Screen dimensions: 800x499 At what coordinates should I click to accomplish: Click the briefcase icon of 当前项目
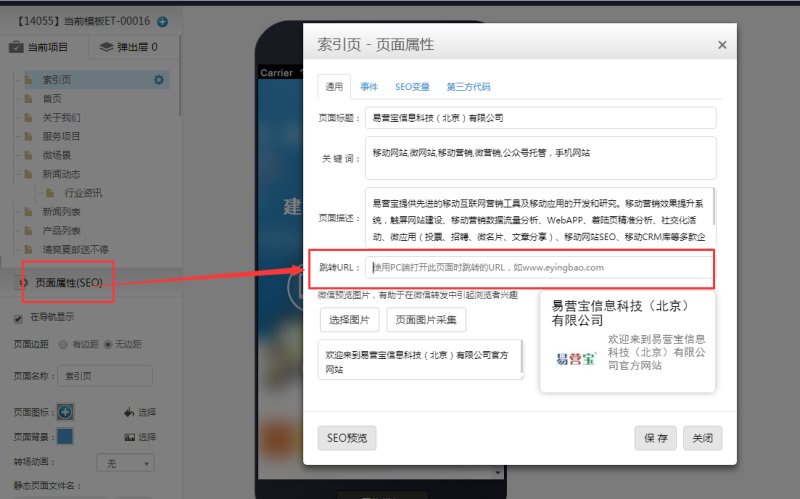click(16, 47)
